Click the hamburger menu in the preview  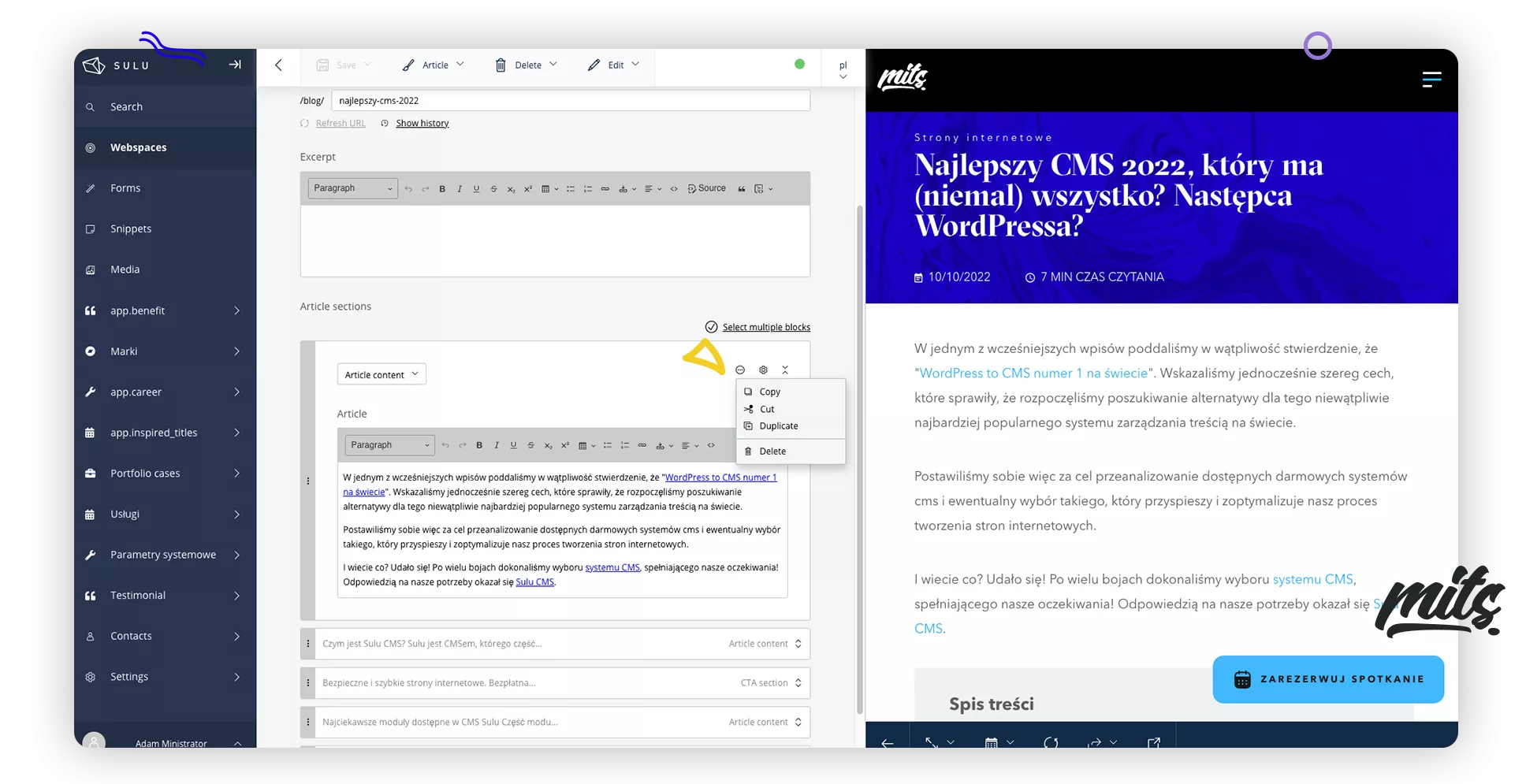pyautogui.click(x=1431, y=80)
